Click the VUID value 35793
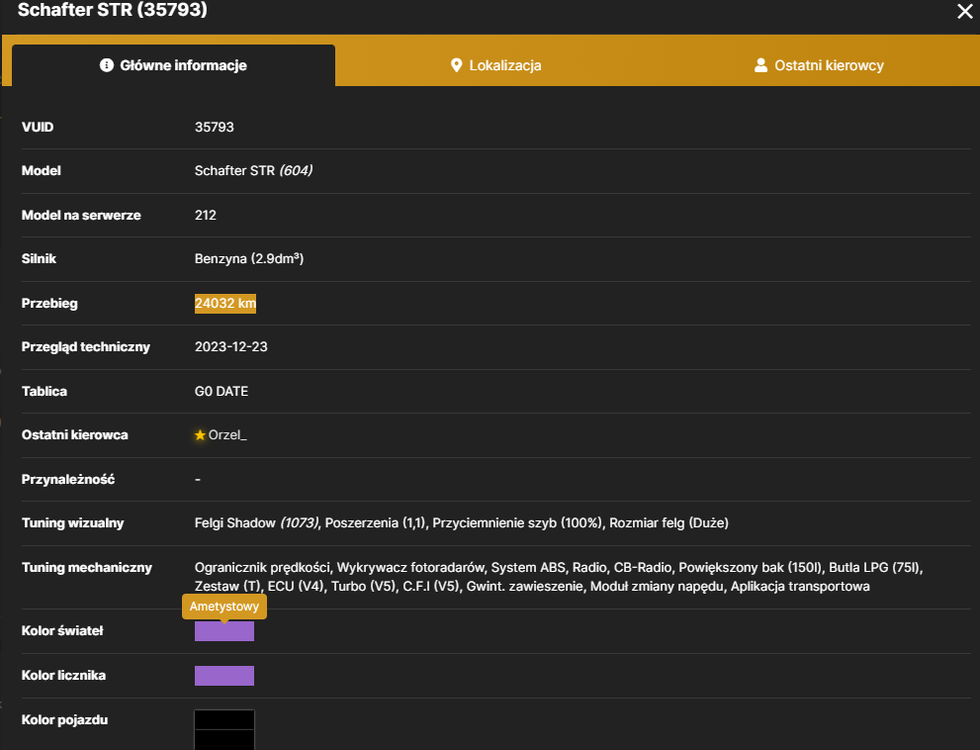 (x=214, y=127)
